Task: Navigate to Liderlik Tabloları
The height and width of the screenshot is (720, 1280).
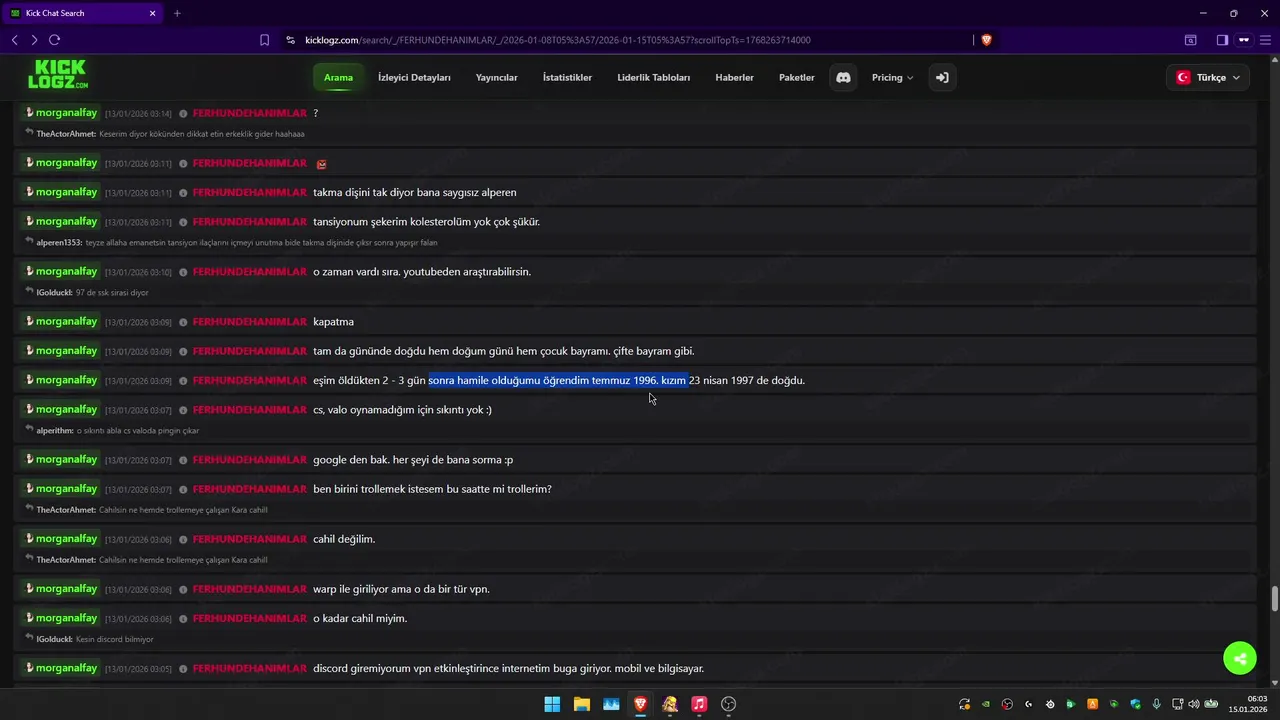Action: (x=654, y=77)
